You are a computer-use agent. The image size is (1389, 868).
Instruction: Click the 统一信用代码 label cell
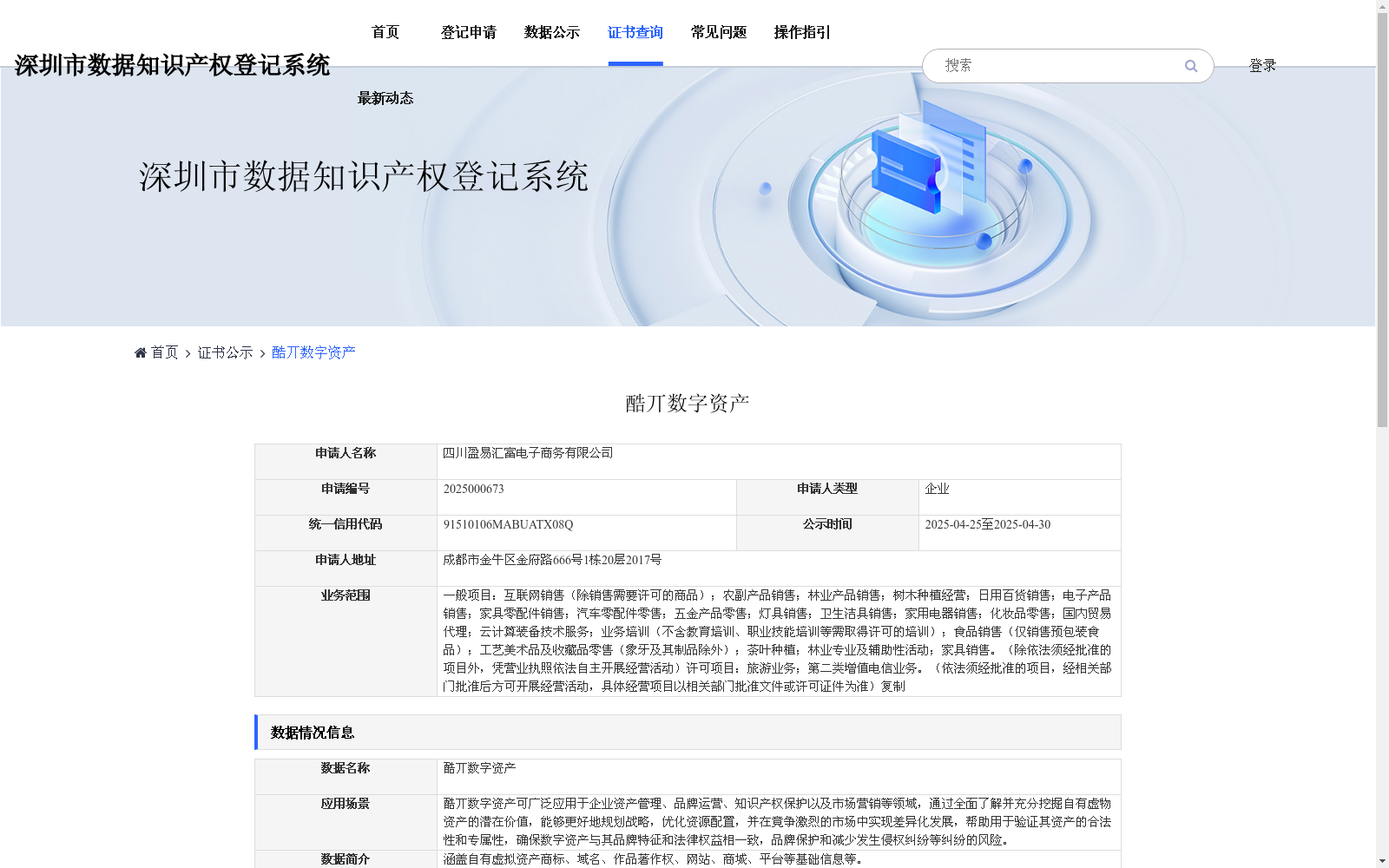click(346, 533)
